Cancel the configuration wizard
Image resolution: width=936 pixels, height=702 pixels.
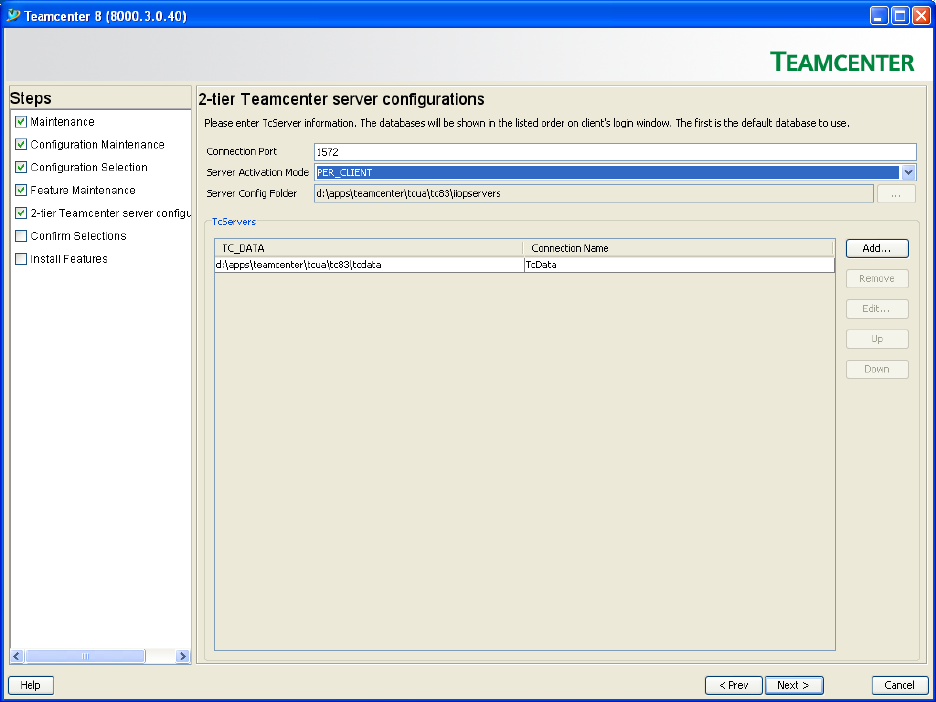(900, 685)
